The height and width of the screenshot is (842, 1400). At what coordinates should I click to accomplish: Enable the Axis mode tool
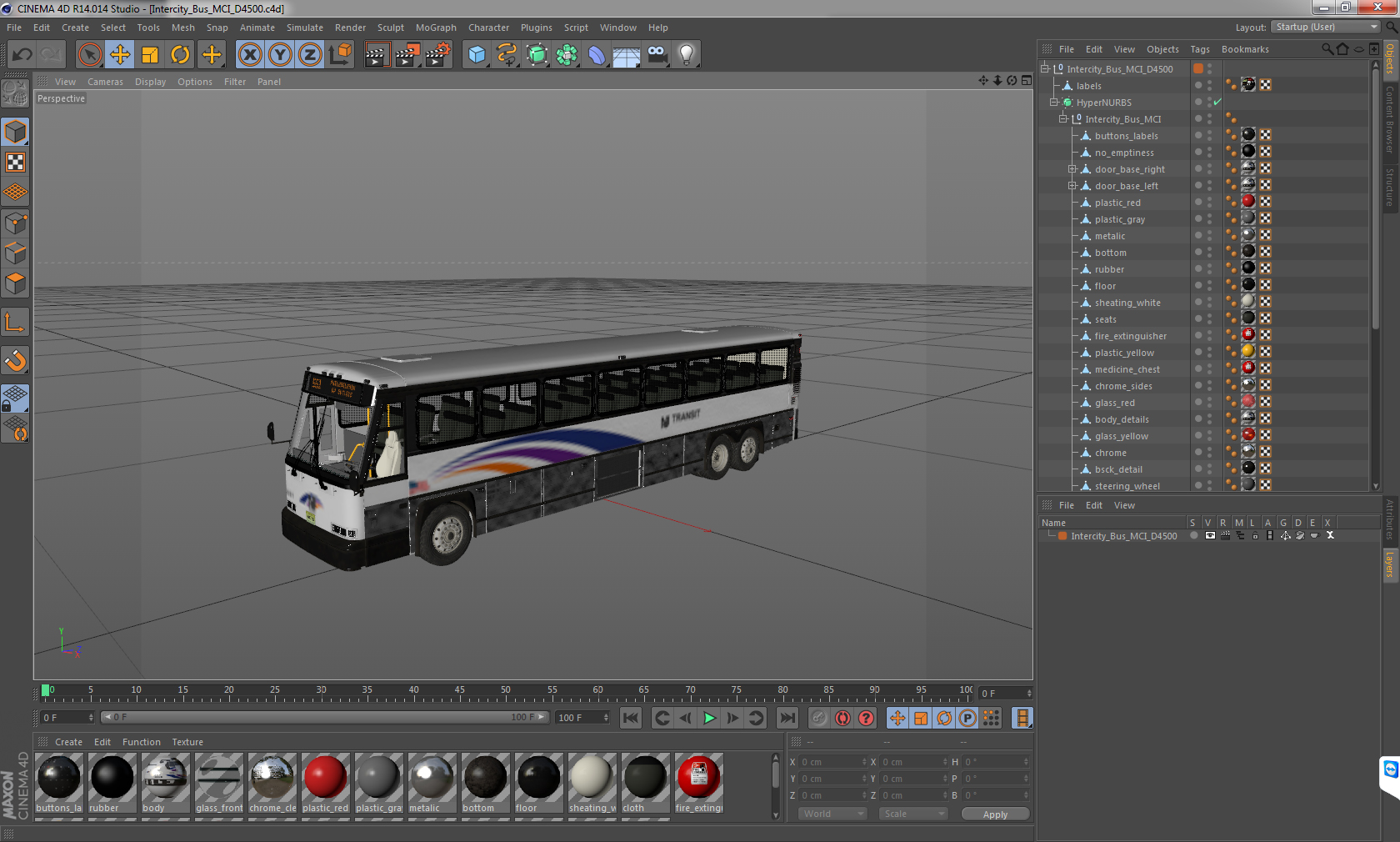click(x=16, y=322)
